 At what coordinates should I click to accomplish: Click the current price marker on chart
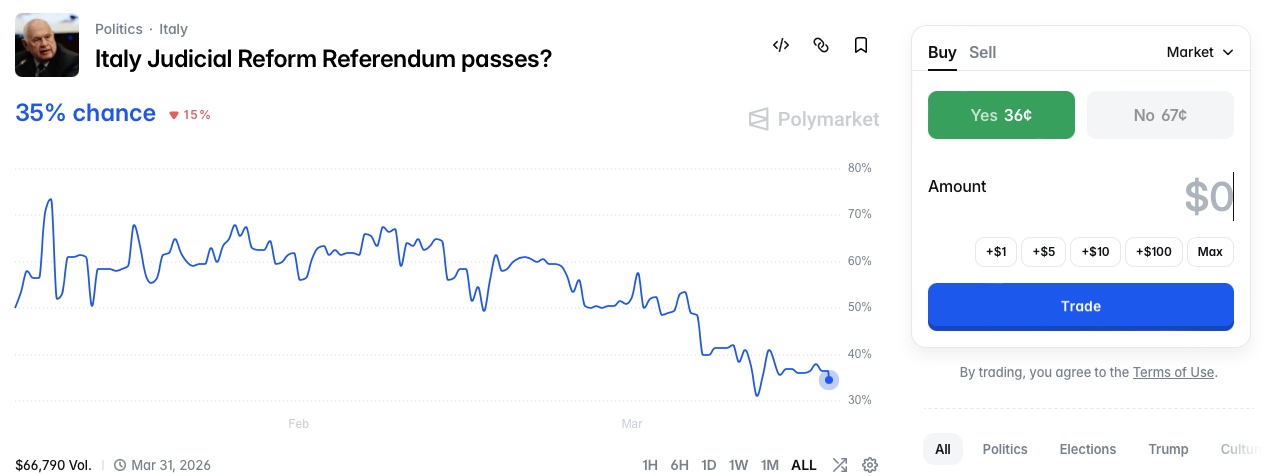tap(829, 379)
